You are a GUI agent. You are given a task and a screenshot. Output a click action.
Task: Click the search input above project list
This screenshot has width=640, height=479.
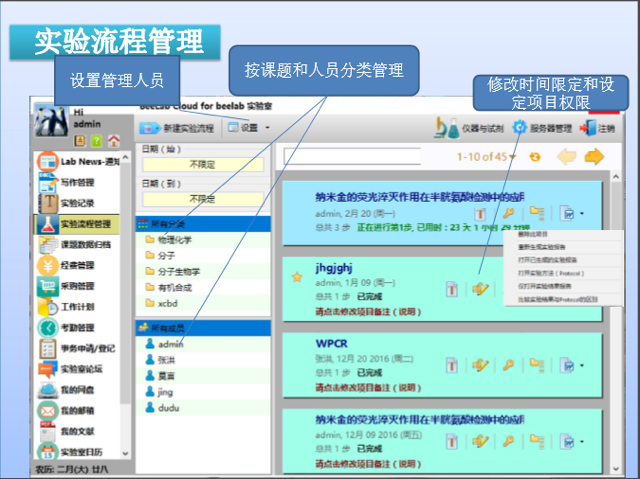coord(352,156)
